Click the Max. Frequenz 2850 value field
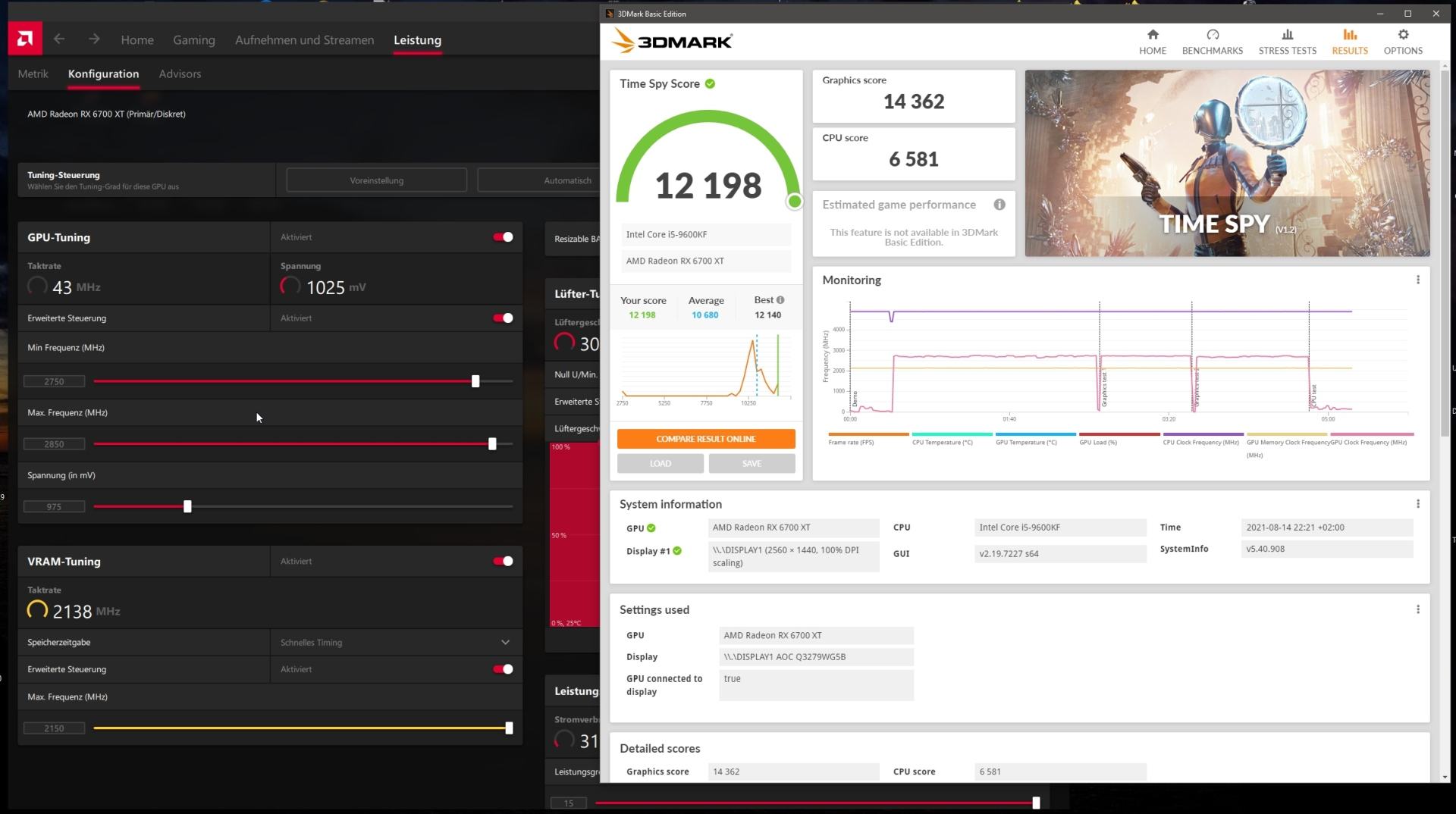This screenshot has width=1456, height=814. 54,444
